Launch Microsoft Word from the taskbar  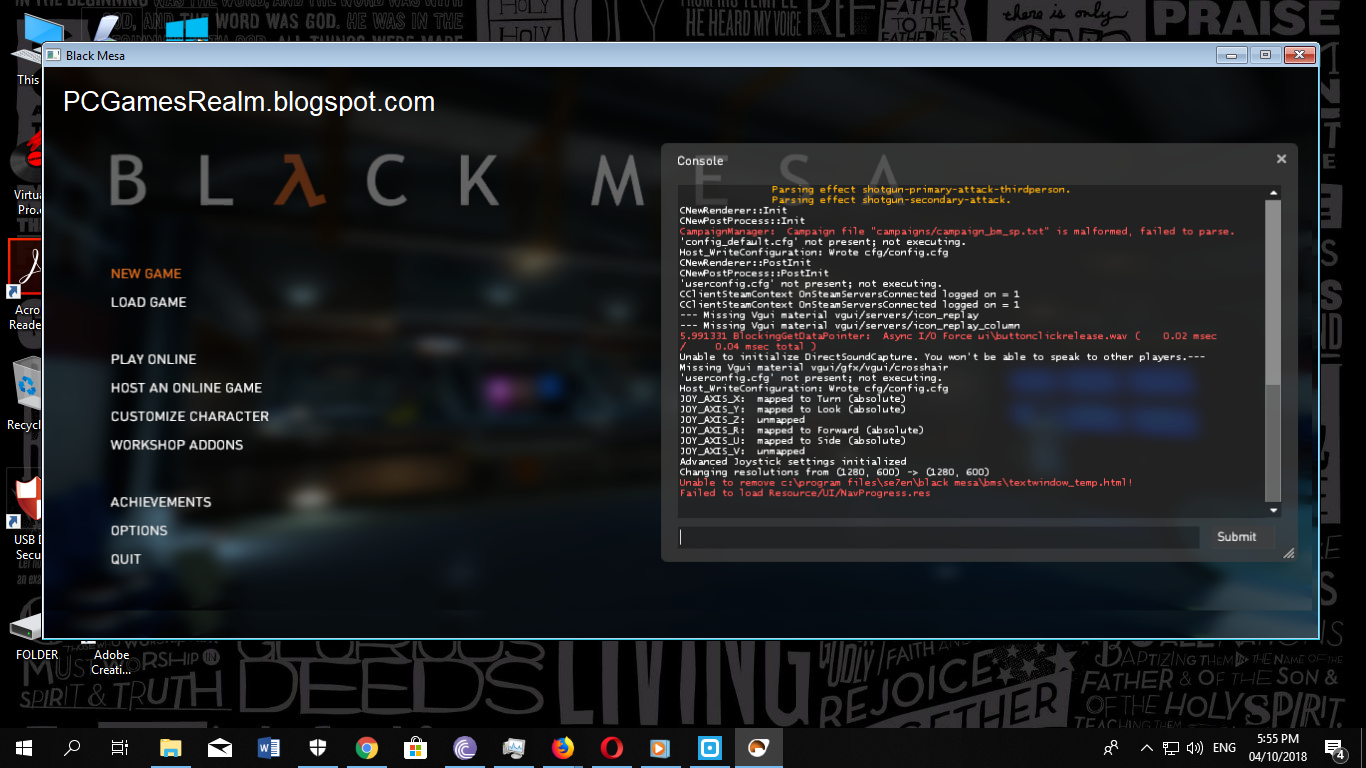coord(269,747)
